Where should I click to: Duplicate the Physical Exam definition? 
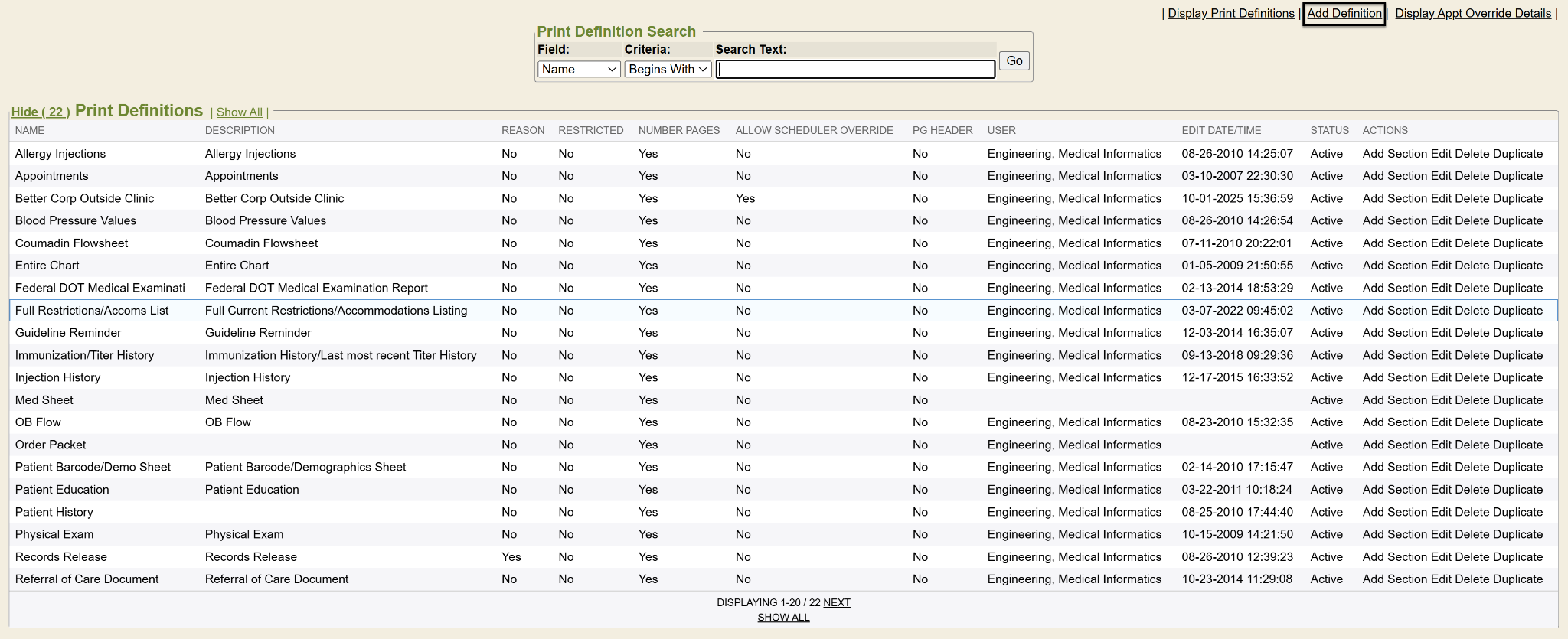1517,535
